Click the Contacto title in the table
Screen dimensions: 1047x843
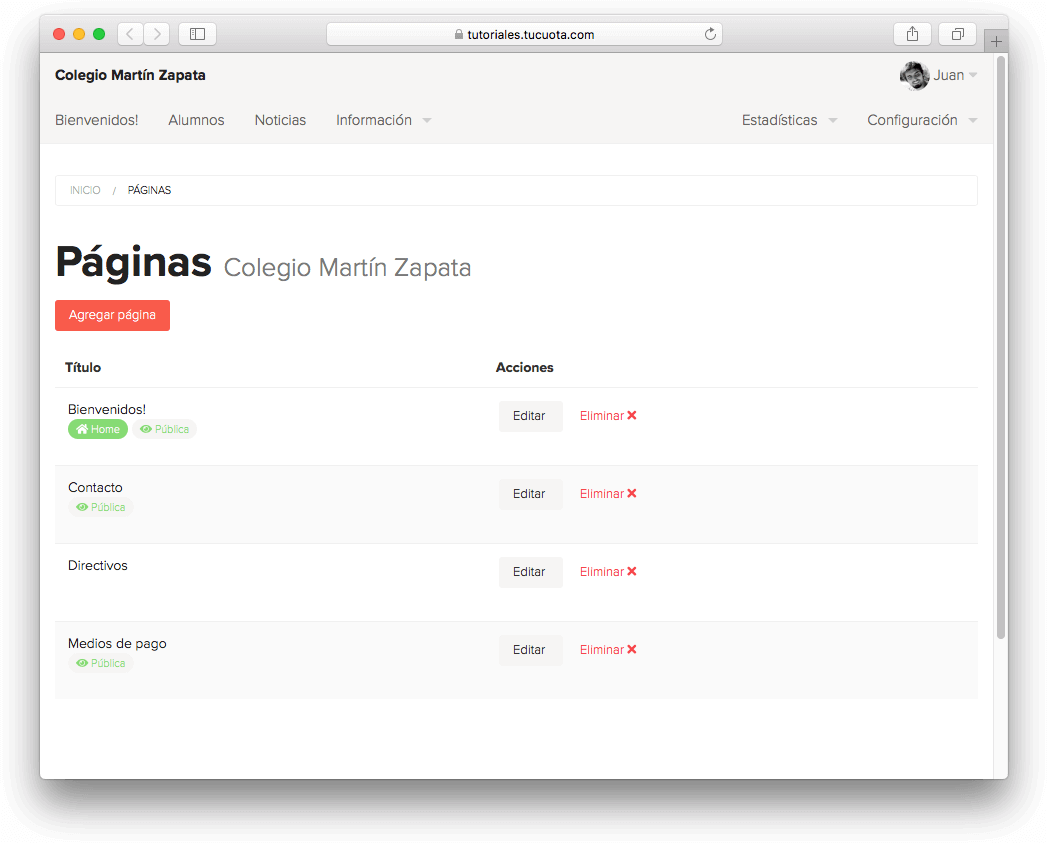[x=95, y=488]
